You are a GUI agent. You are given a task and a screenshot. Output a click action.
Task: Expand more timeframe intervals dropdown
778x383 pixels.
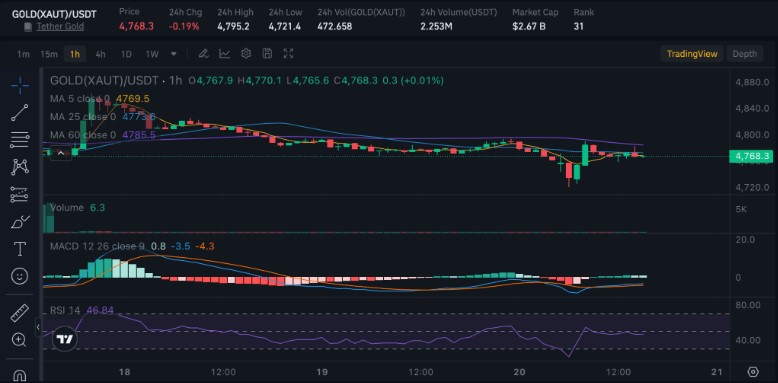tap(174, 54)
